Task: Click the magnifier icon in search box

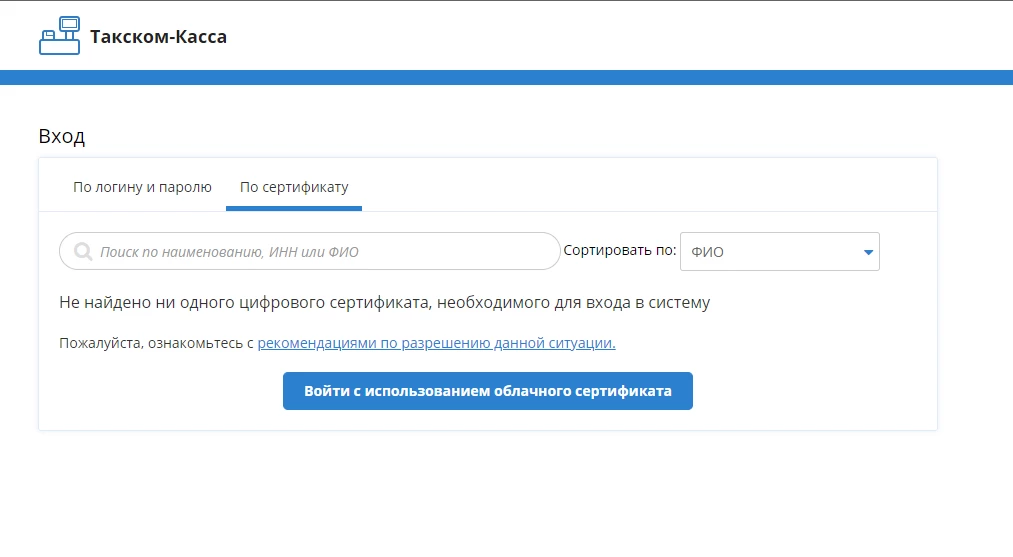Action: point(83,252)
